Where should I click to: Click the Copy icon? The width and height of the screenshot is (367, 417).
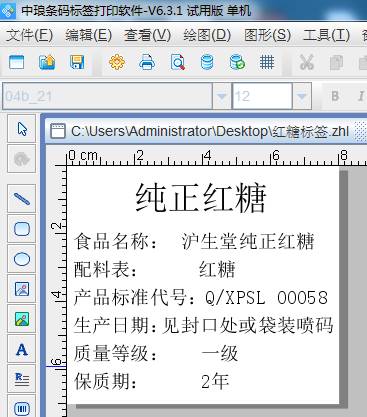336,63
